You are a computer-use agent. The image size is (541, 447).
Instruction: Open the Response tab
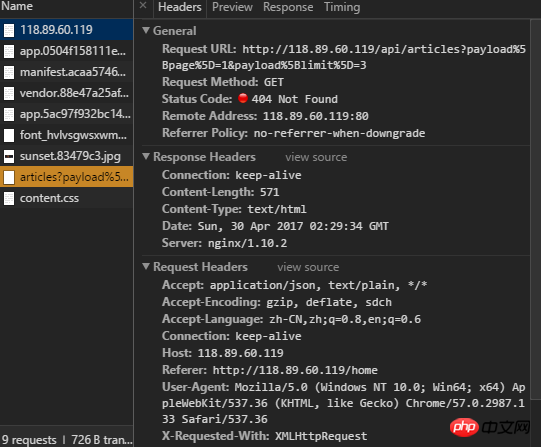(x=288, y=7)
